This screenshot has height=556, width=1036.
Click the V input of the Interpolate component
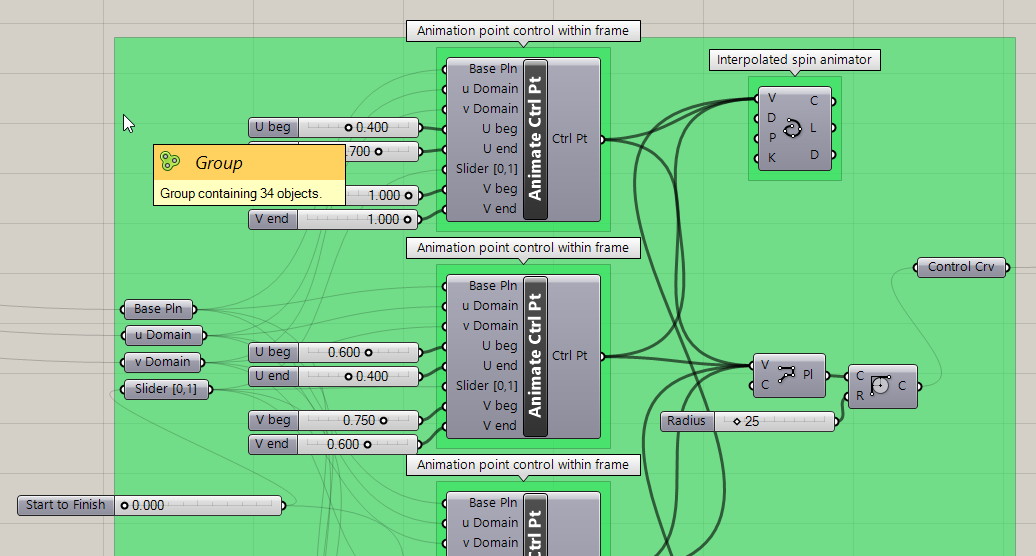(770, 98)
